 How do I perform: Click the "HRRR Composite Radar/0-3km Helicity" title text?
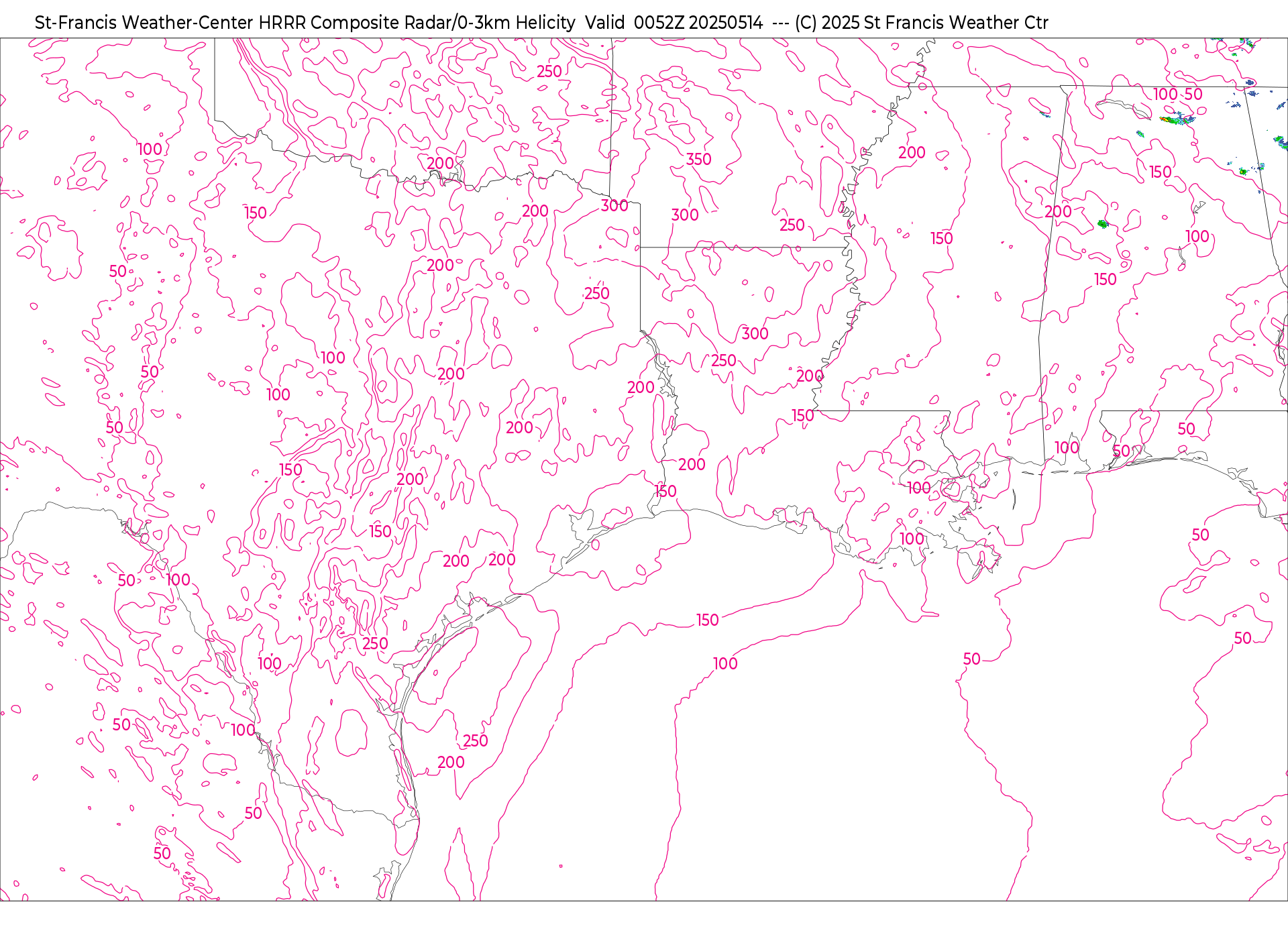coord(417,23)
